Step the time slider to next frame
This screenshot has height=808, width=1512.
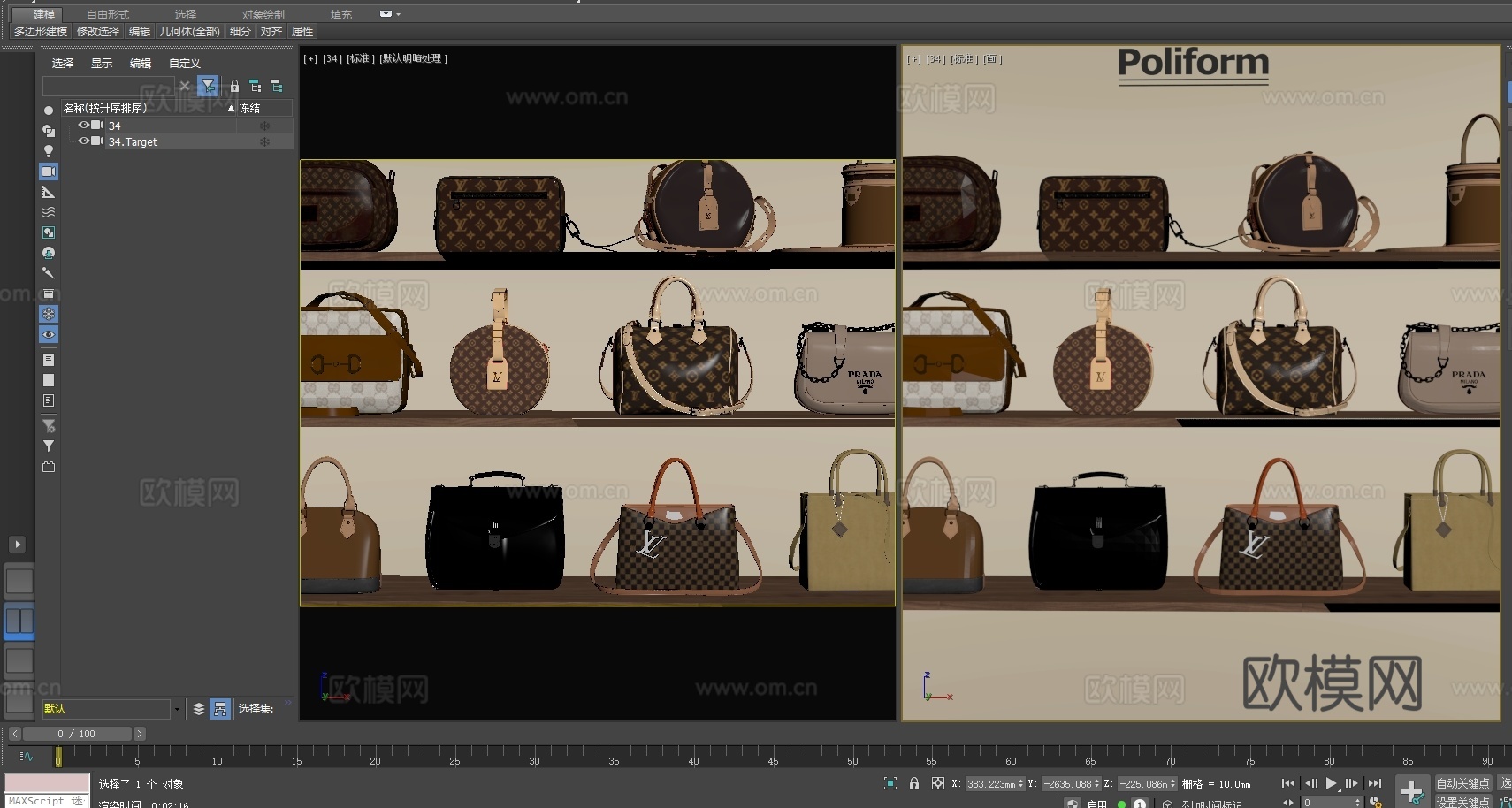[x=139, y=734]
